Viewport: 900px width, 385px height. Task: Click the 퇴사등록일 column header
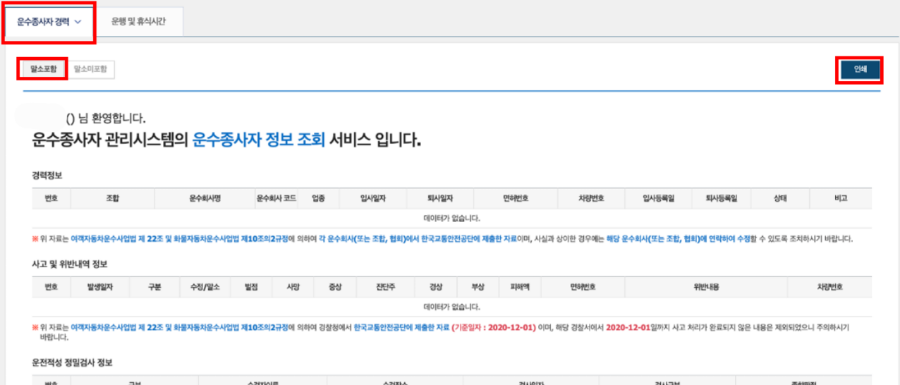tap(721, 198)
